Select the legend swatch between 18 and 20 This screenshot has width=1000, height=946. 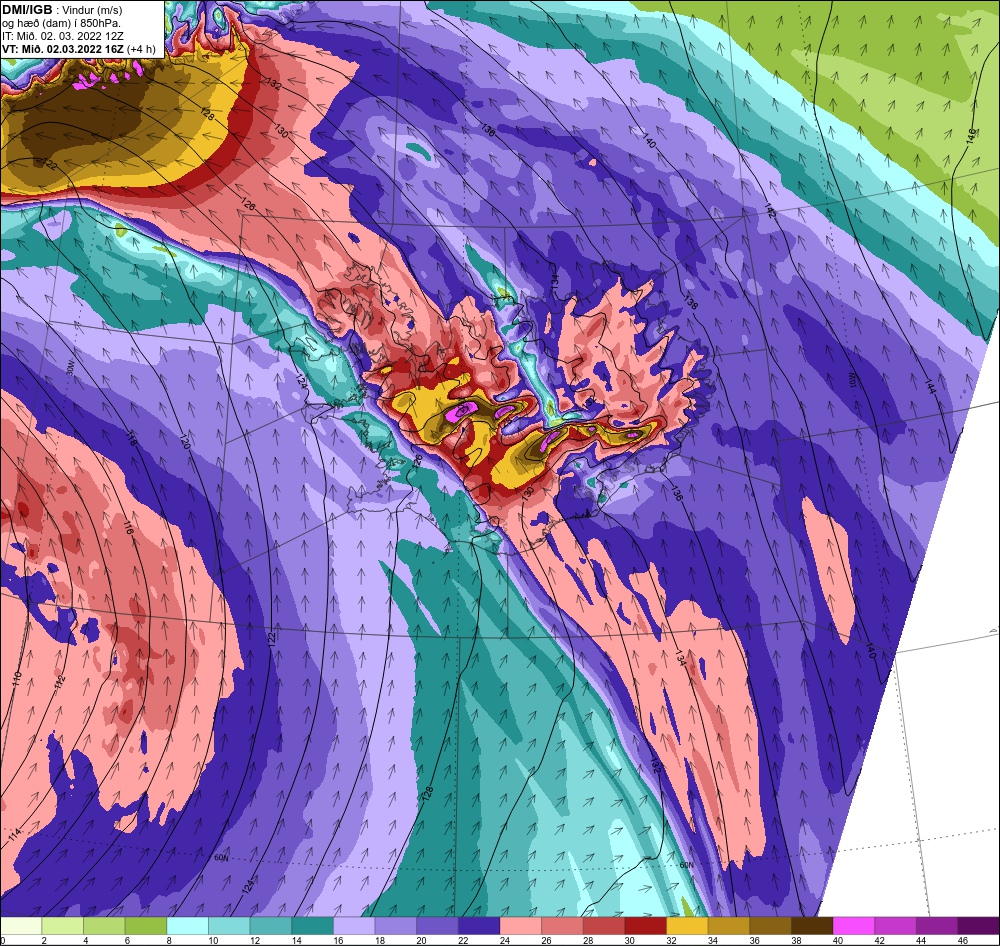click(395, 926)
